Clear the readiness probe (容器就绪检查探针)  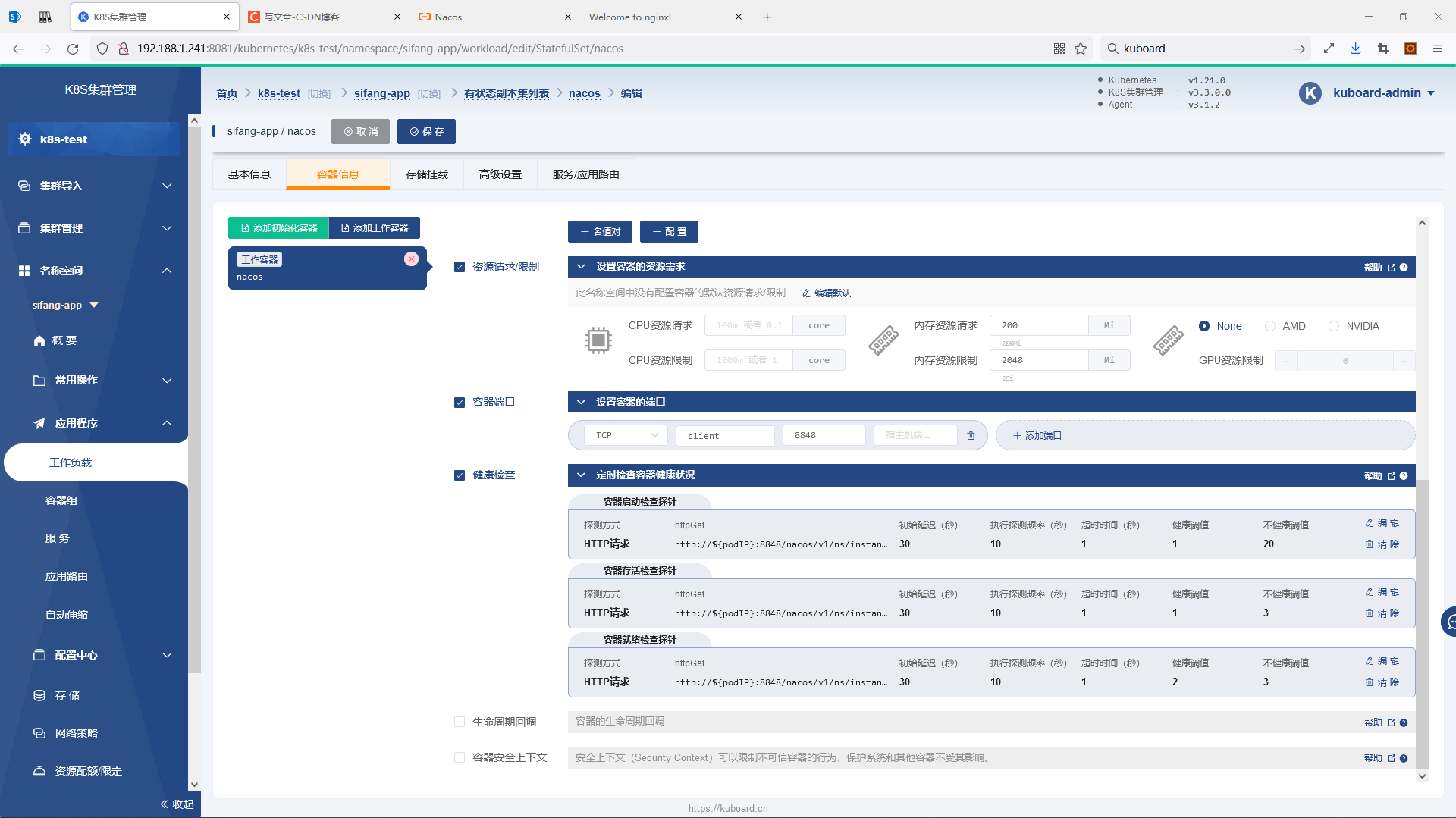coord(1382,682)
